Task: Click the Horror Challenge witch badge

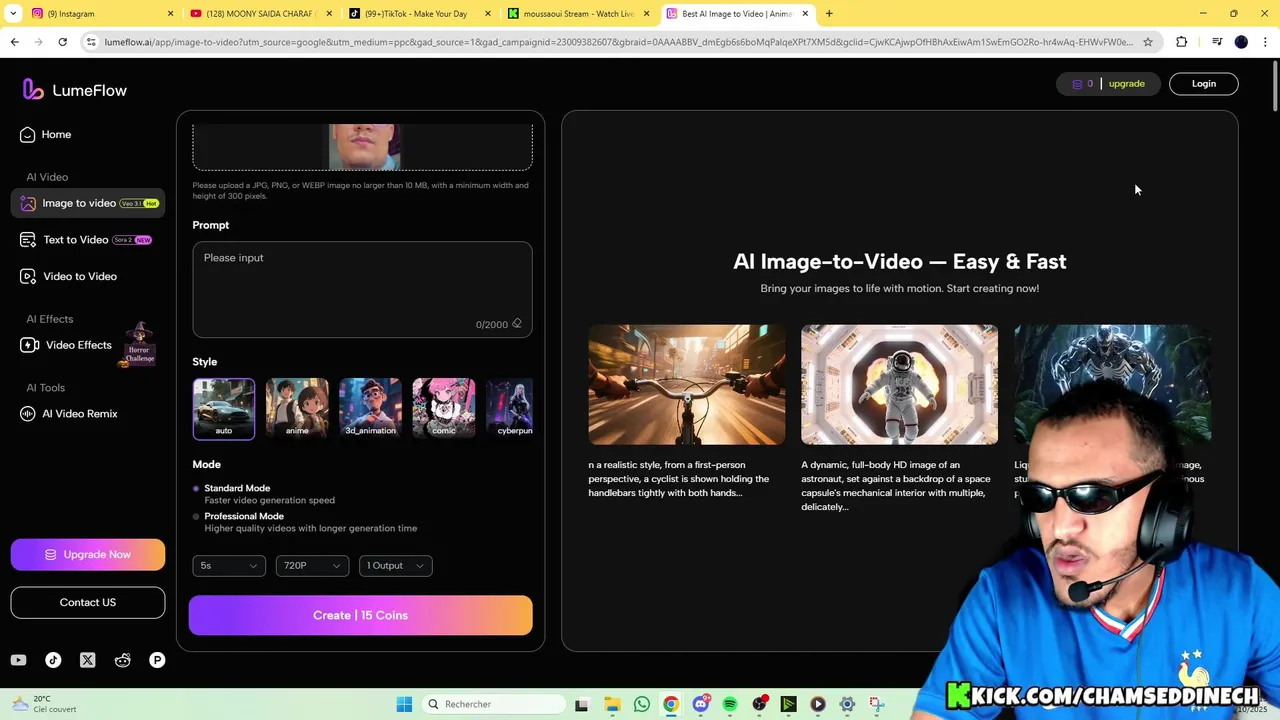Action: 139,346
